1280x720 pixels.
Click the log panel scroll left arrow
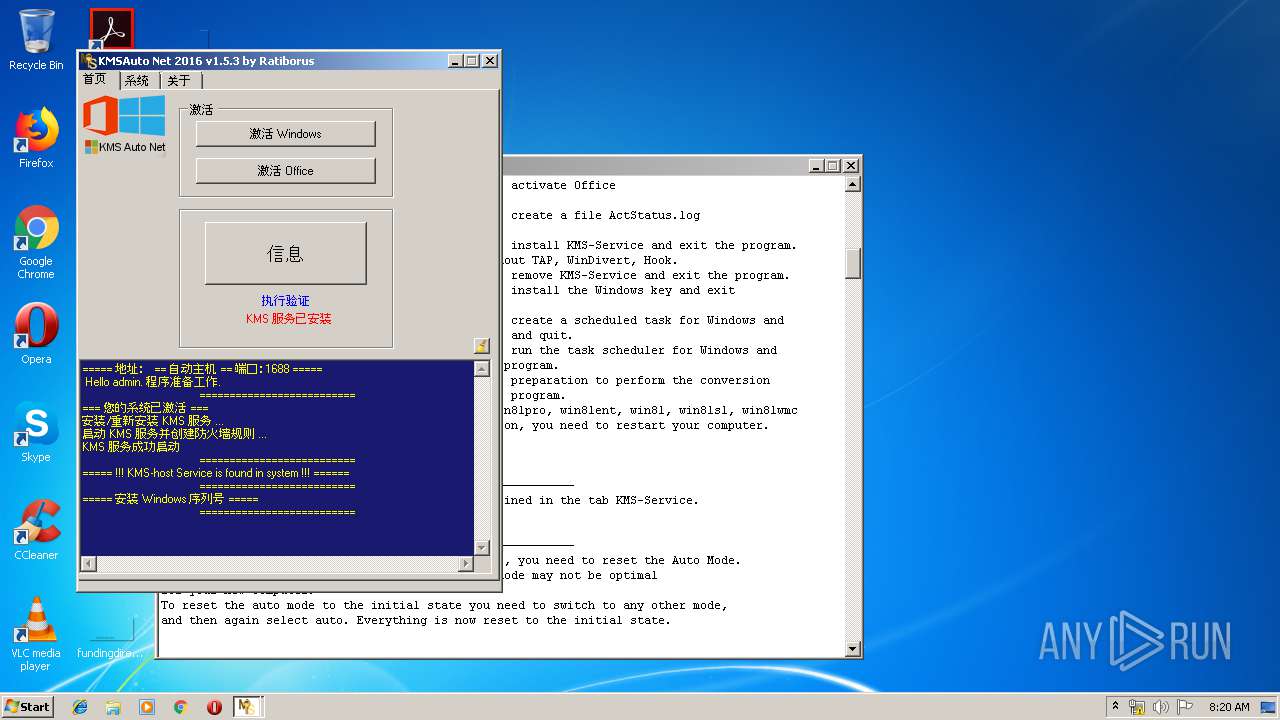[88, 564]
